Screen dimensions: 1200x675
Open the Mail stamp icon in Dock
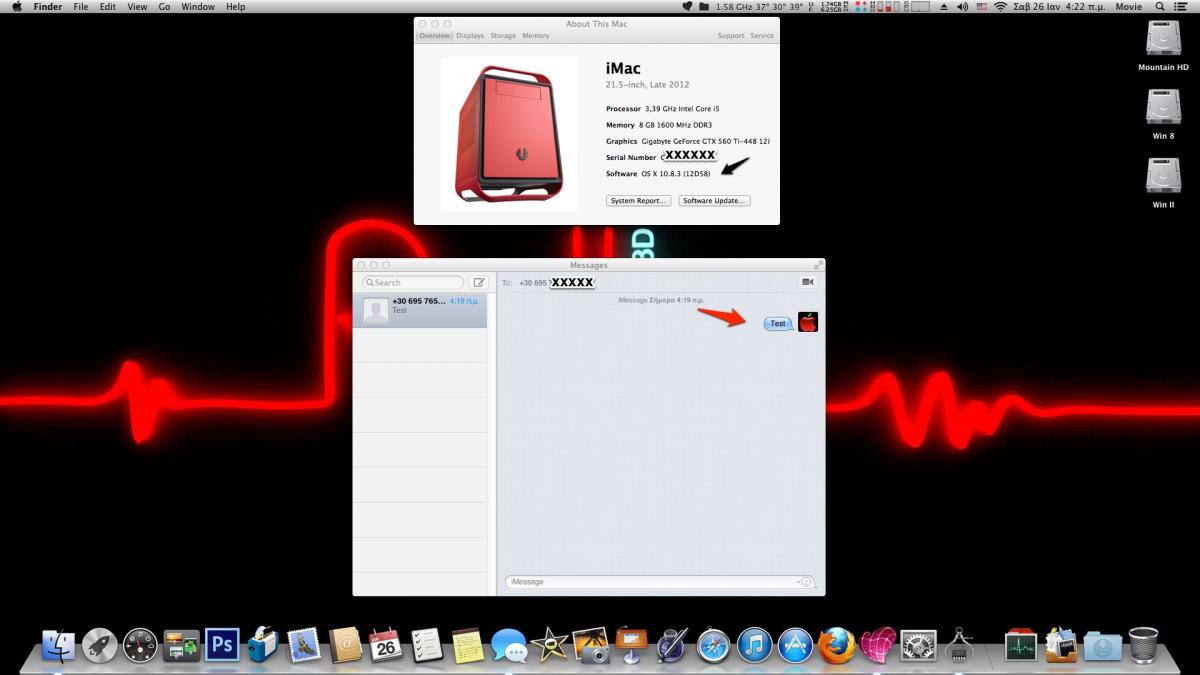303,645
